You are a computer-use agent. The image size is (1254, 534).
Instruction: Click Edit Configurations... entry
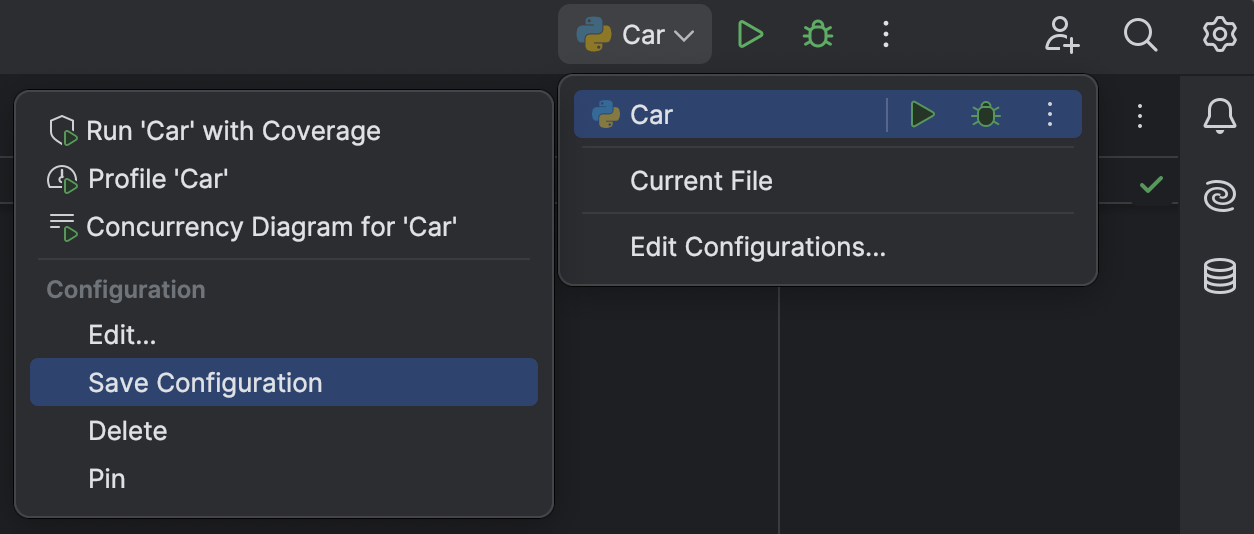[x=757, y=247]
